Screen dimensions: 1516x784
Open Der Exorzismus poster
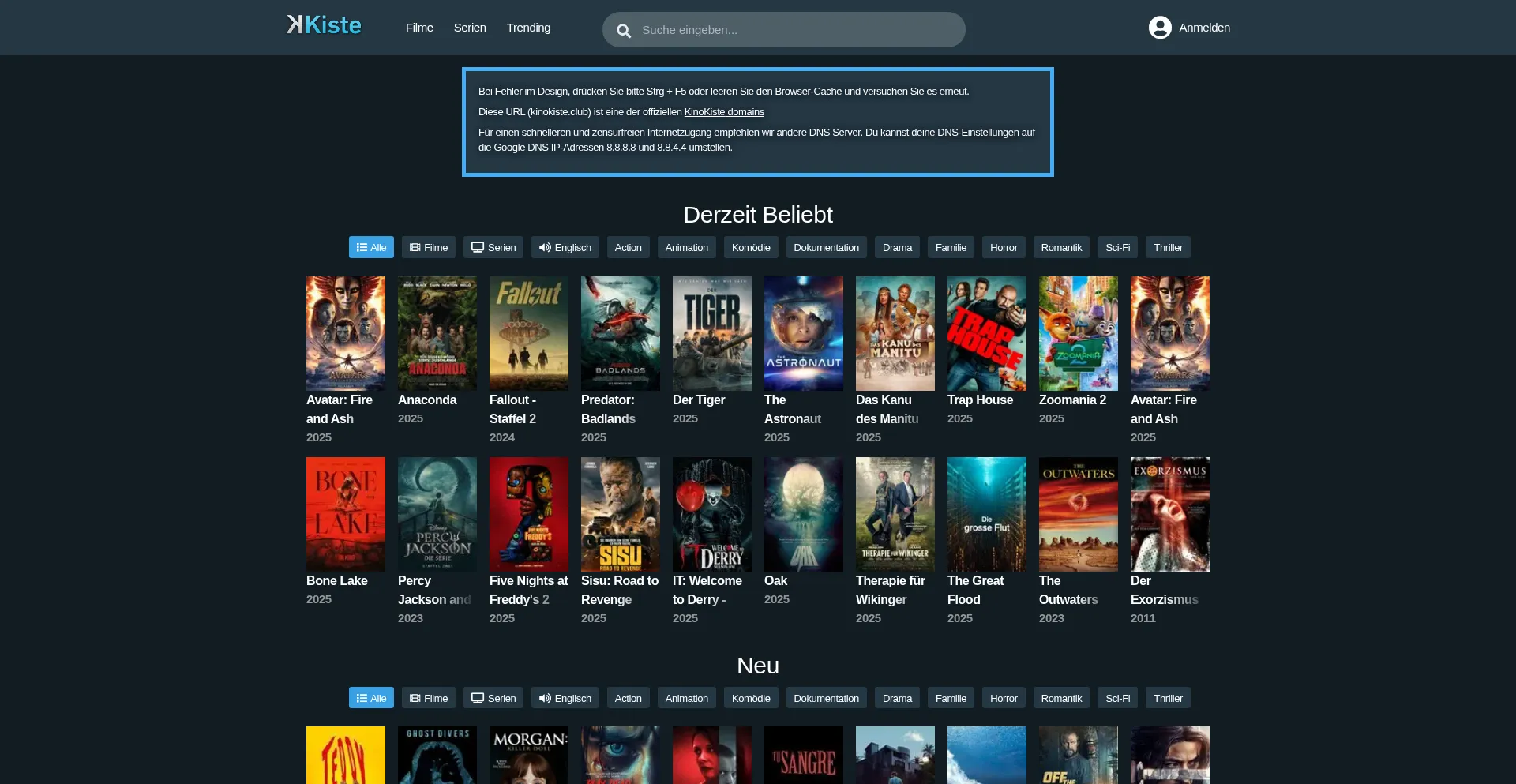1170,514
